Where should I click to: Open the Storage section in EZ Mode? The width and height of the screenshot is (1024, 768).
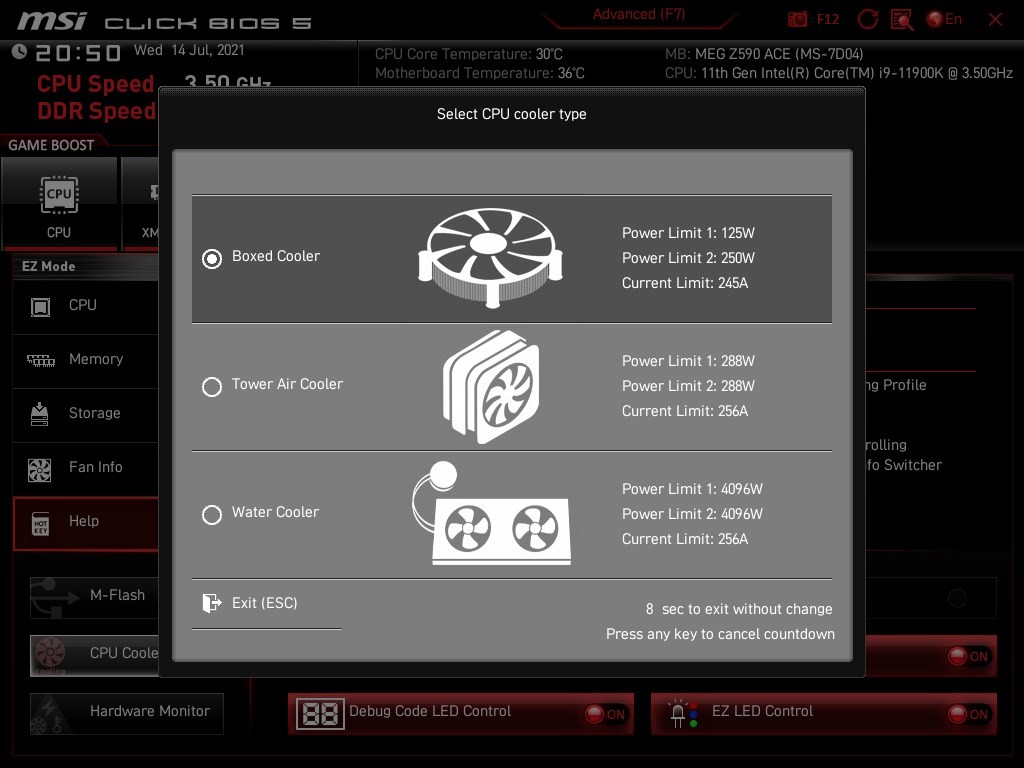pyautogui.click(x=86, y=413)
